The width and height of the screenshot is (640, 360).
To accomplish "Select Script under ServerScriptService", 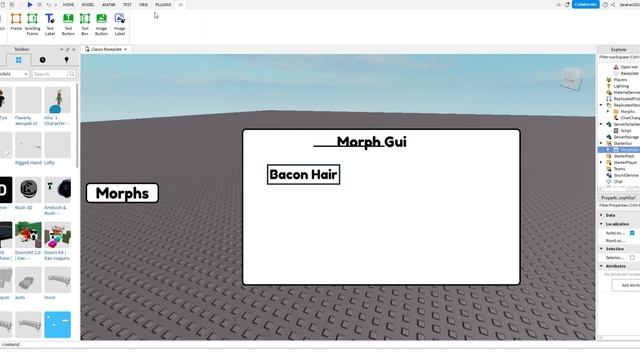I will pos(625,131).
